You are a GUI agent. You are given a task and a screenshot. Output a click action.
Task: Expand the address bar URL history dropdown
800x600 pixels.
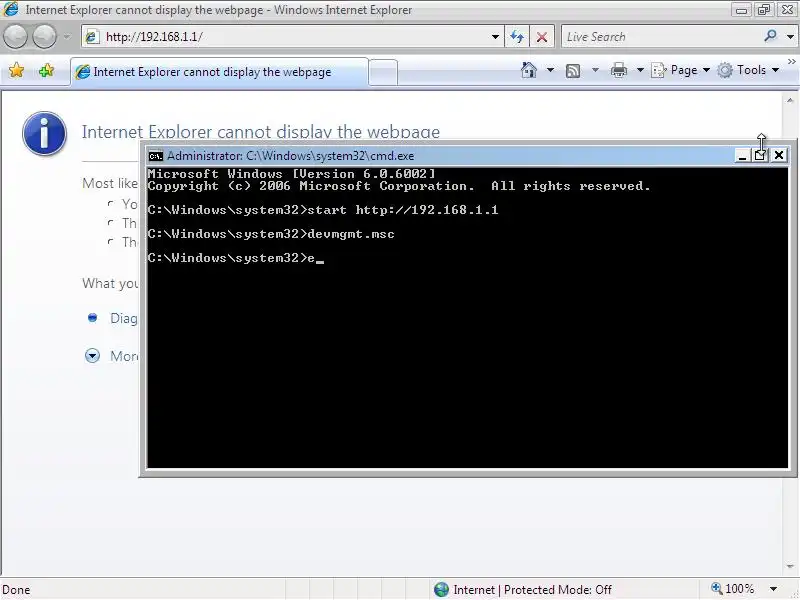coord(495,37)
